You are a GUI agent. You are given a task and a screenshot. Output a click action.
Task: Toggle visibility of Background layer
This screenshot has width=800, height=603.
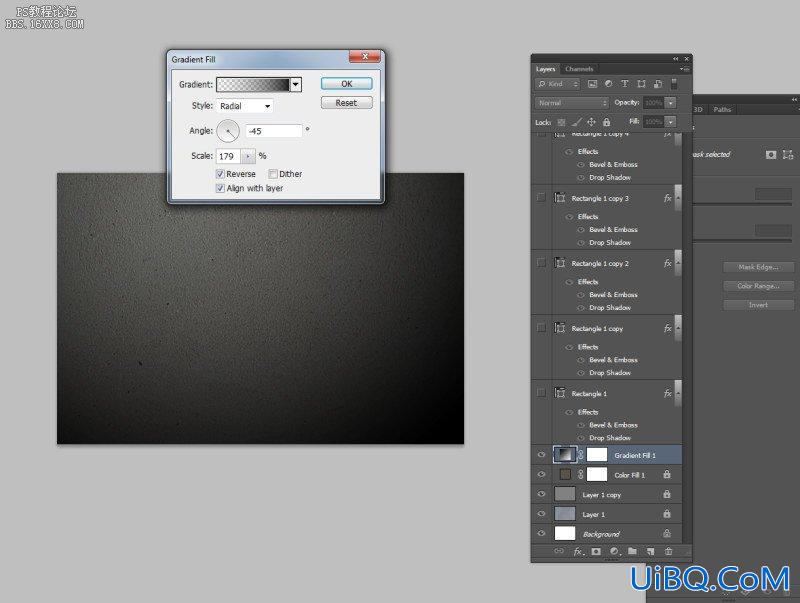541,533
